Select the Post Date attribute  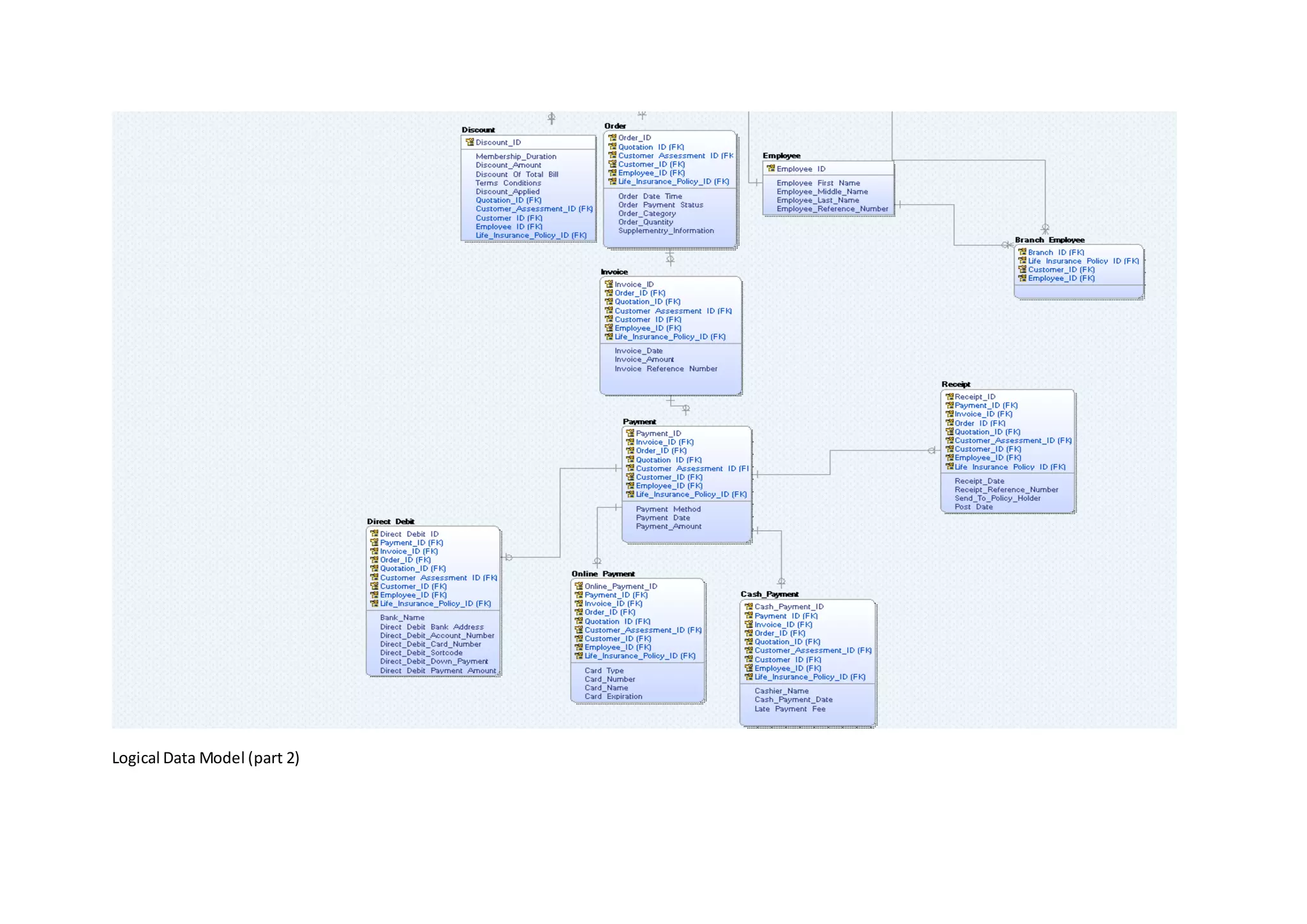(973, 507)
